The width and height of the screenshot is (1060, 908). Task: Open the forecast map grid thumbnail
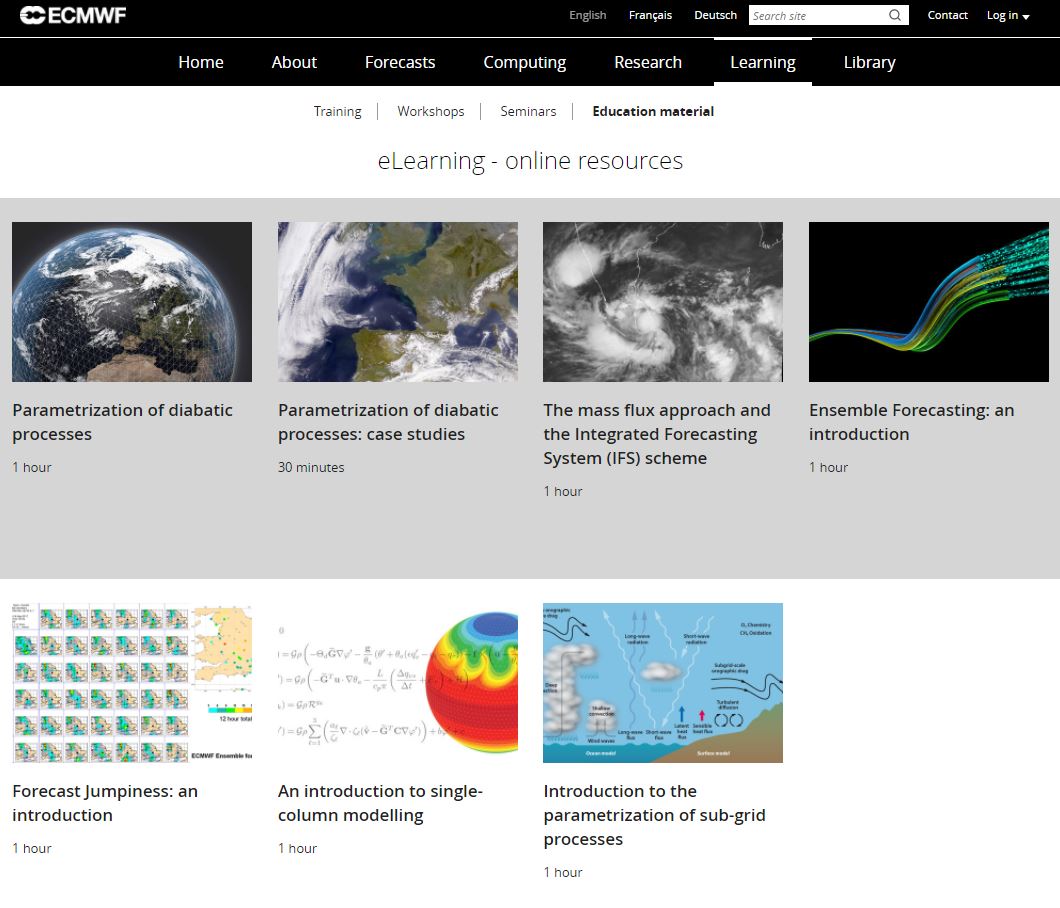click(x=132, y=683)
